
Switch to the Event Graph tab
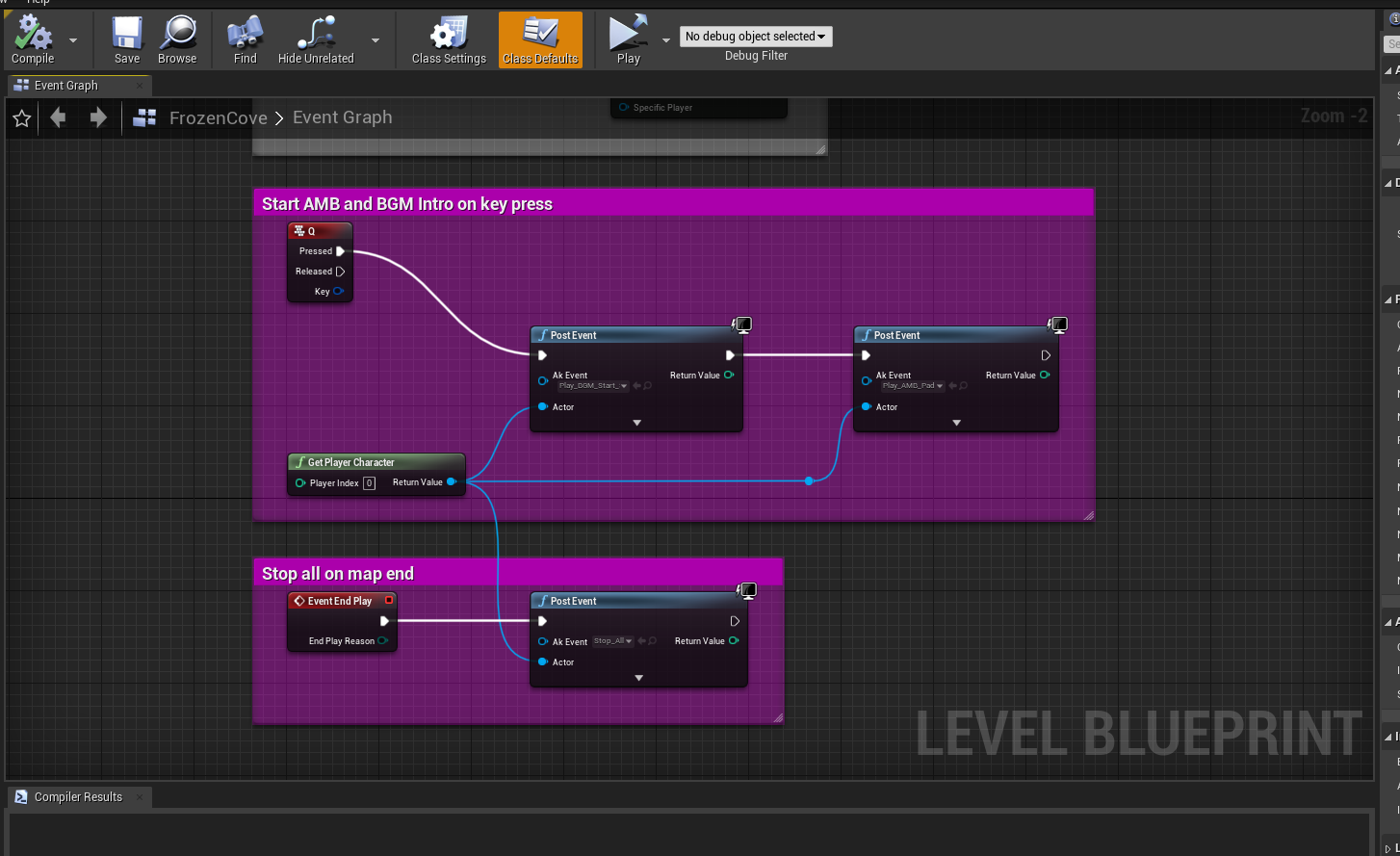pyautogui.click(x=65, y=86)
